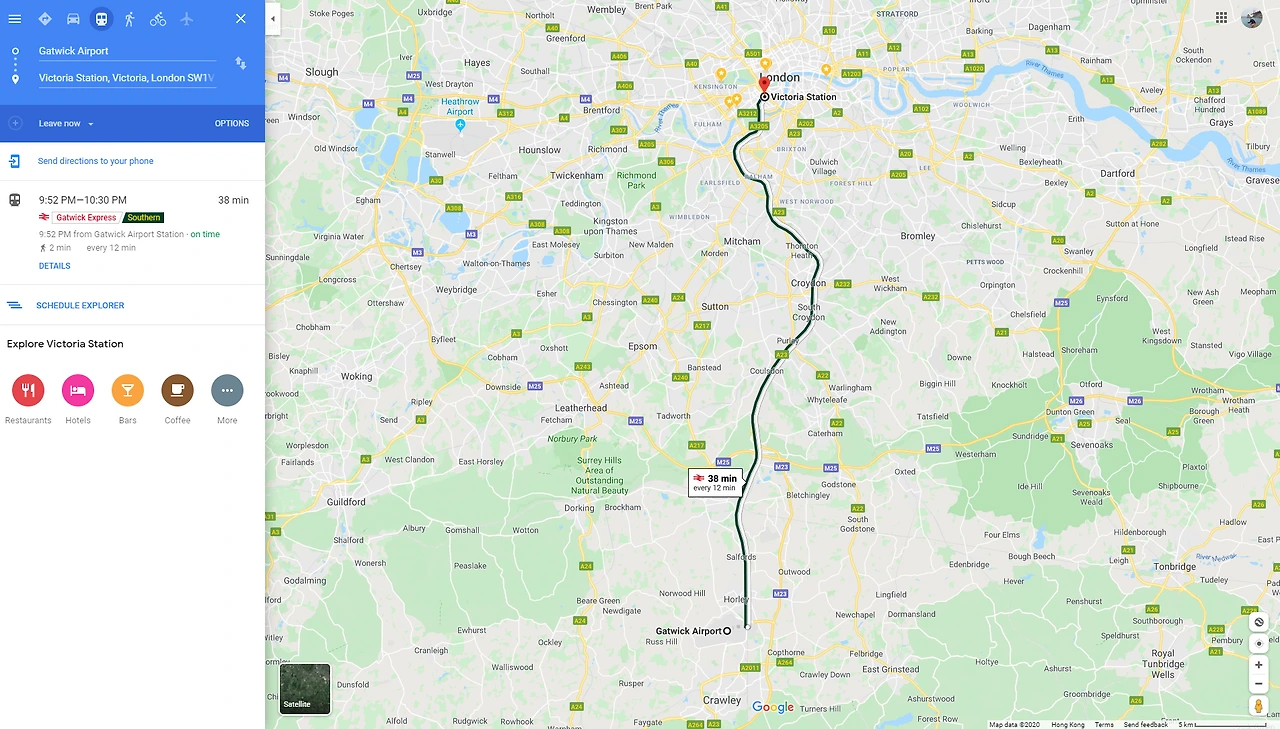Open Google apps grid

click(1221, 18)
